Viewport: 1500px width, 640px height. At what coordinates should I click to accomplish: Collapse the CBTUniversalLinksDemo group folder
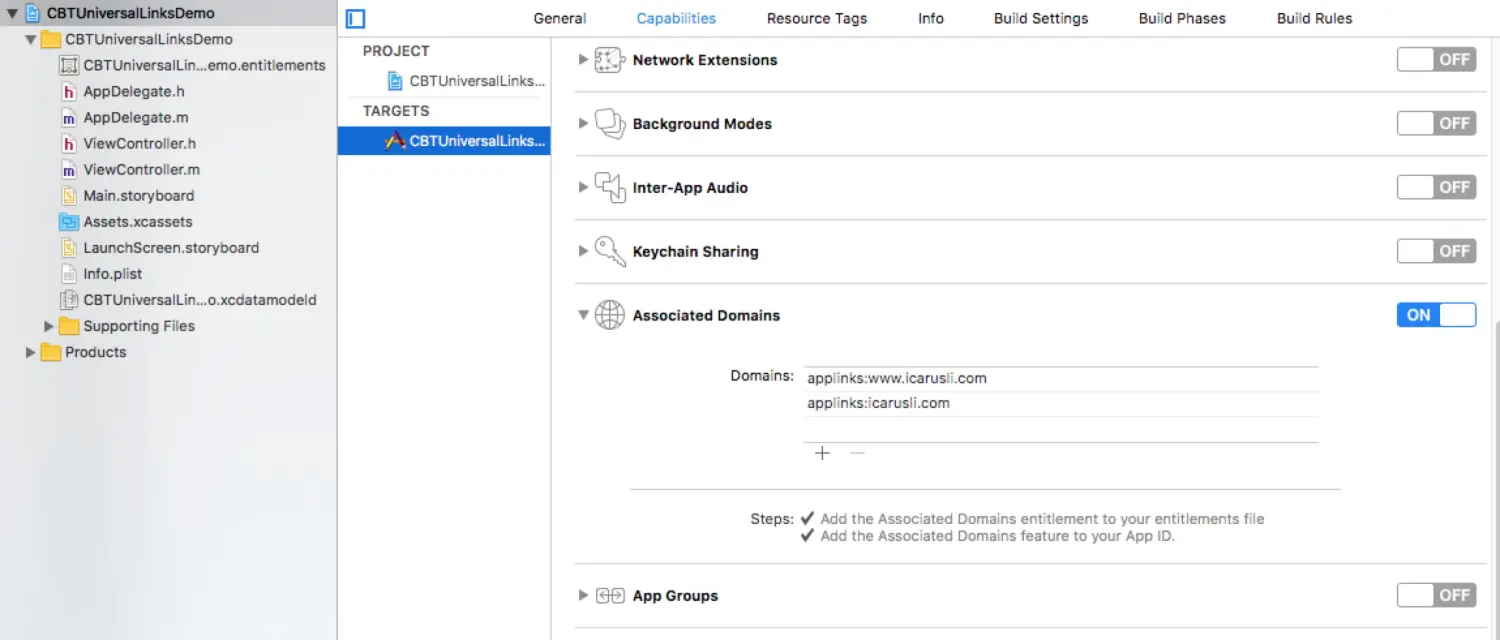(x=30, y=40)
